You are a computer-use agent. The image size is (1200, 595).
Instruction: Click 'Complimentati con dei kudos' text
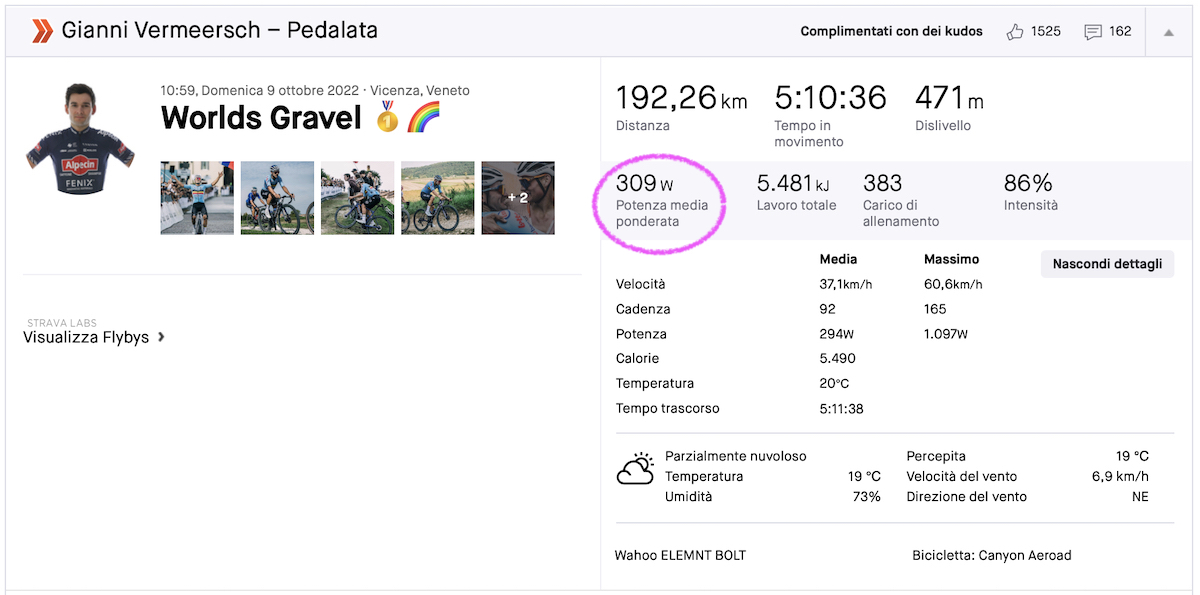point(891,32)
